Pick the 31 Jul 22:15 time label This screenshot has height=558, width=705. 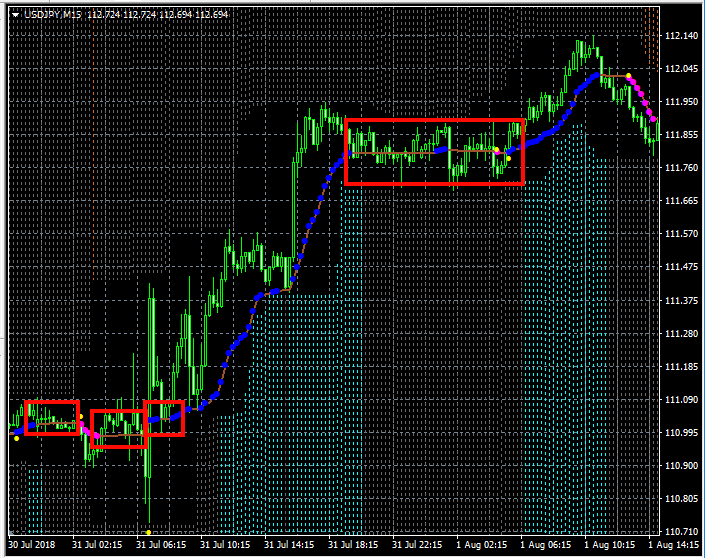[x=417, y=545]
